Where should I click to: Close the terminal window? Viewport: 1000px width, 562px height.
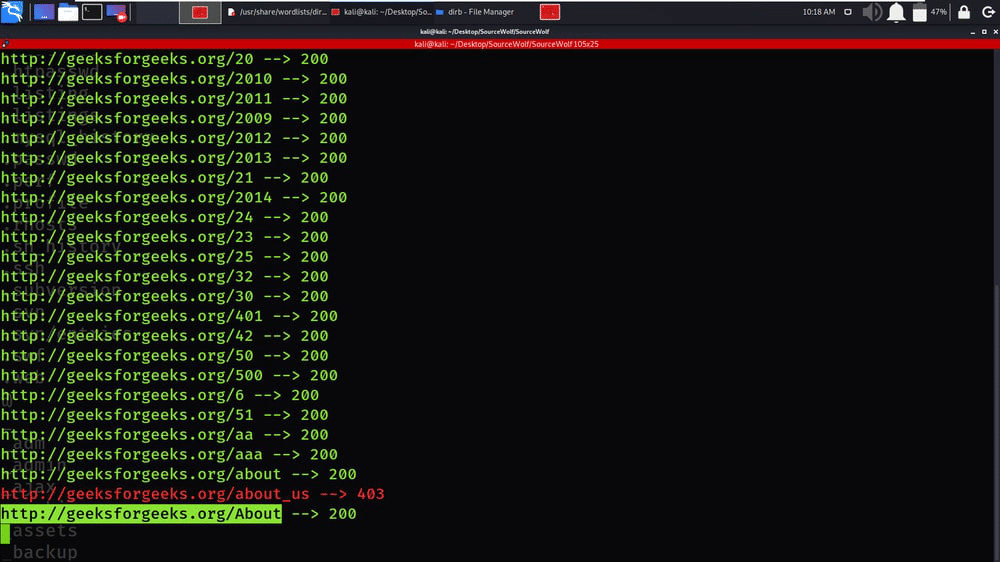coord(996,31)
